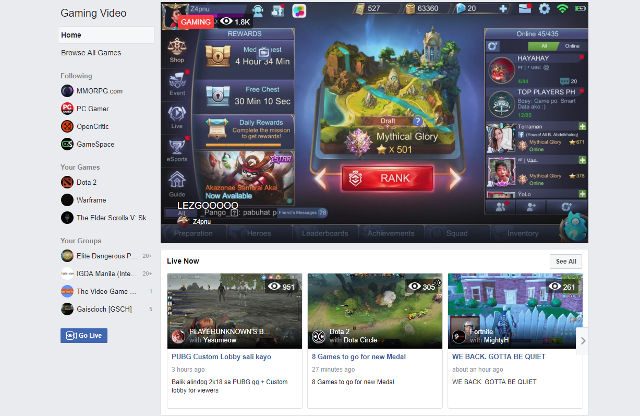Click the Mythical Glory rank emblem
This screenshot has width=640, height=416.
(x=358, y=142)
